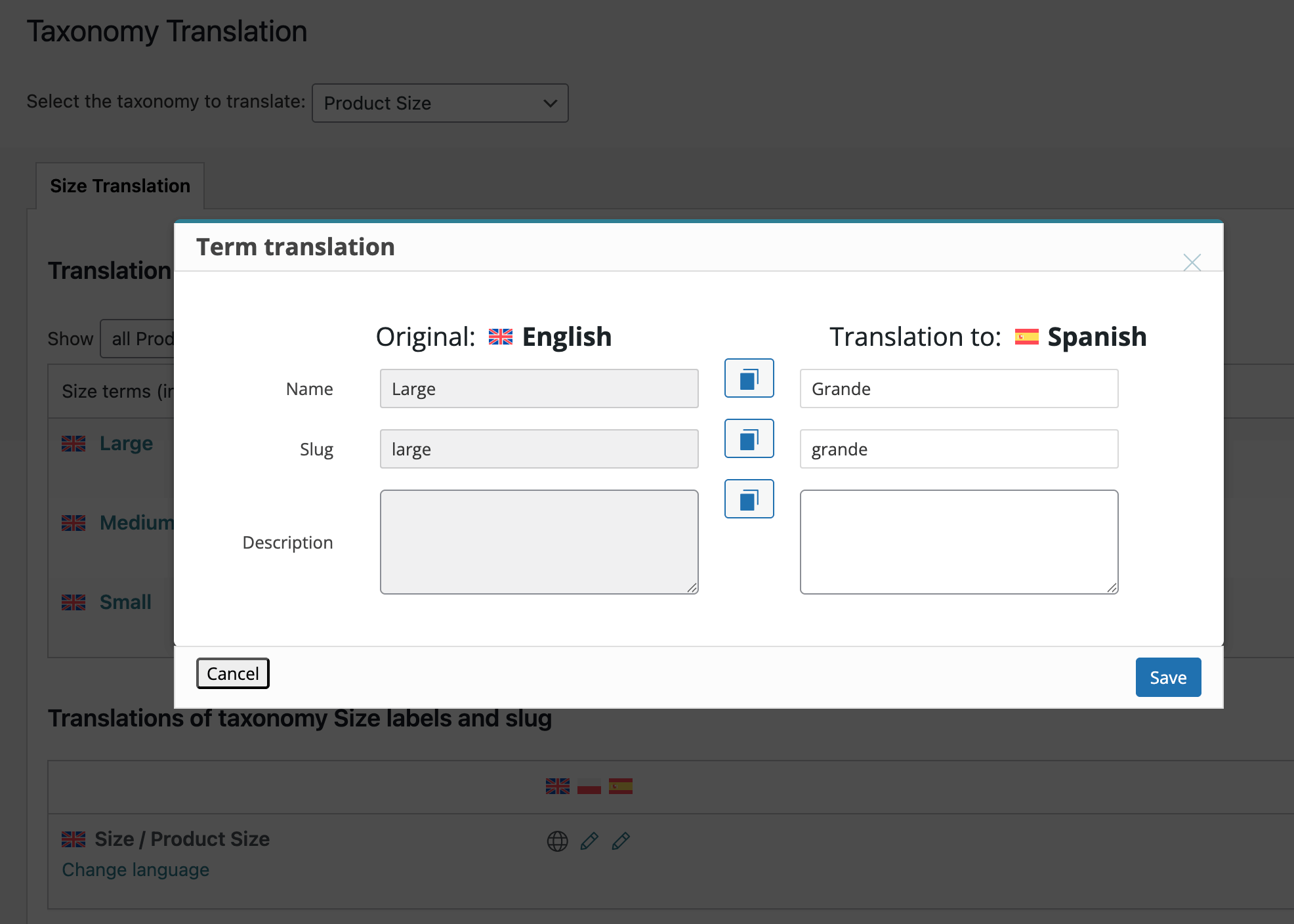Click the Polish flag in labels header
The image size is (1294, 924).
589,786
